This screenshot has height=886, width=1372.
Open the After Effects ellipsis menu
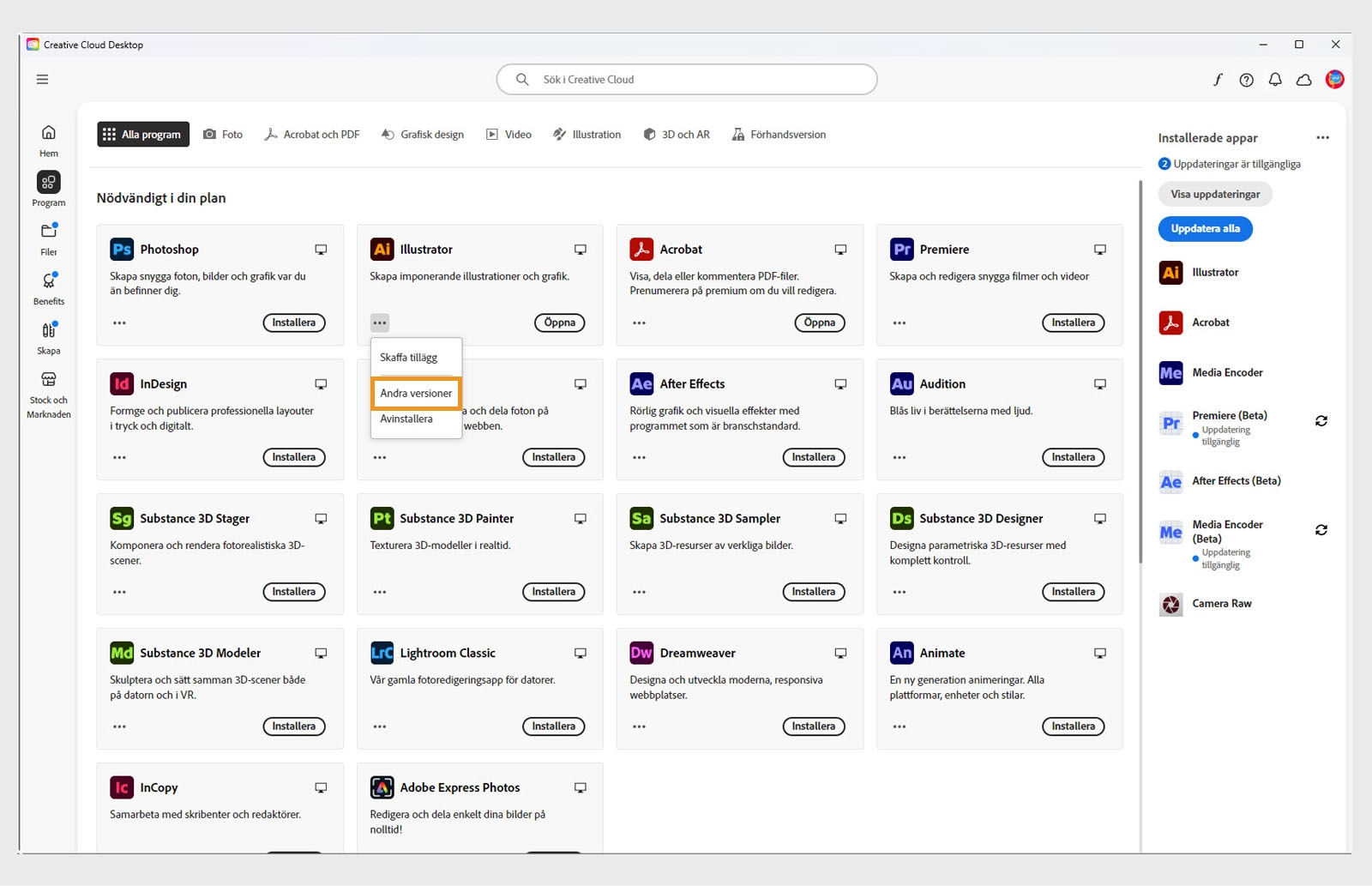click(639, 457)
